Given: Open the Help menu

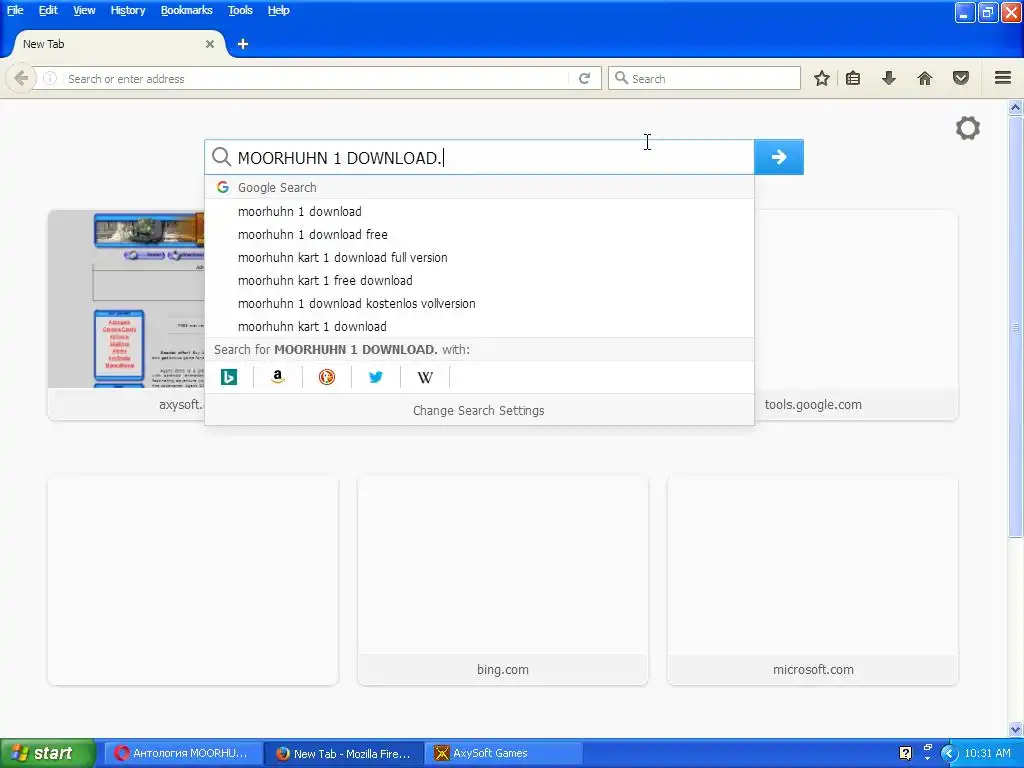Looking at the screenshot, I should (278, 10).
